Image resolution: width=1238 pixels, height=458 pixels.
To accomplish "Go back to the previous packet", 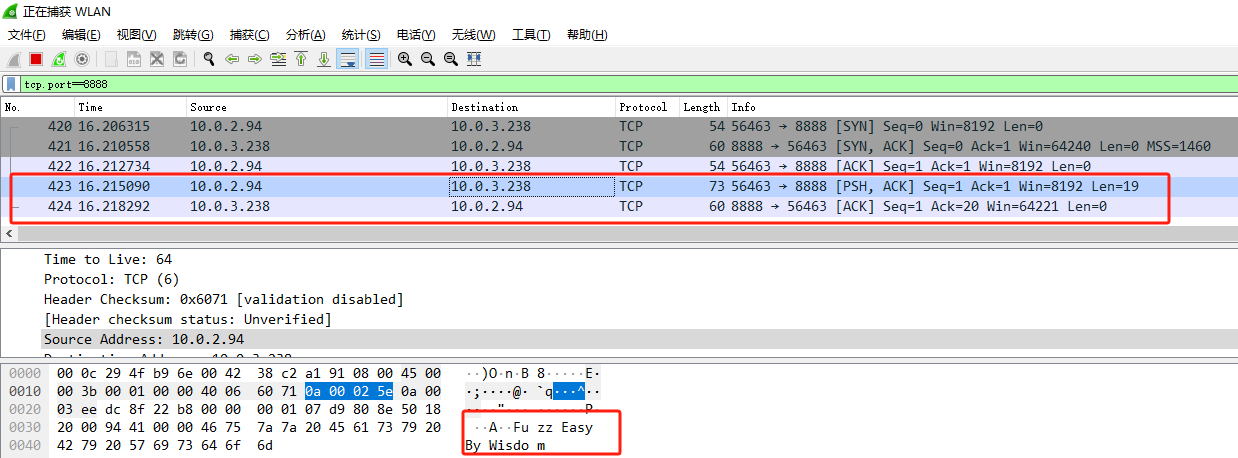I will tap(232, 59).
